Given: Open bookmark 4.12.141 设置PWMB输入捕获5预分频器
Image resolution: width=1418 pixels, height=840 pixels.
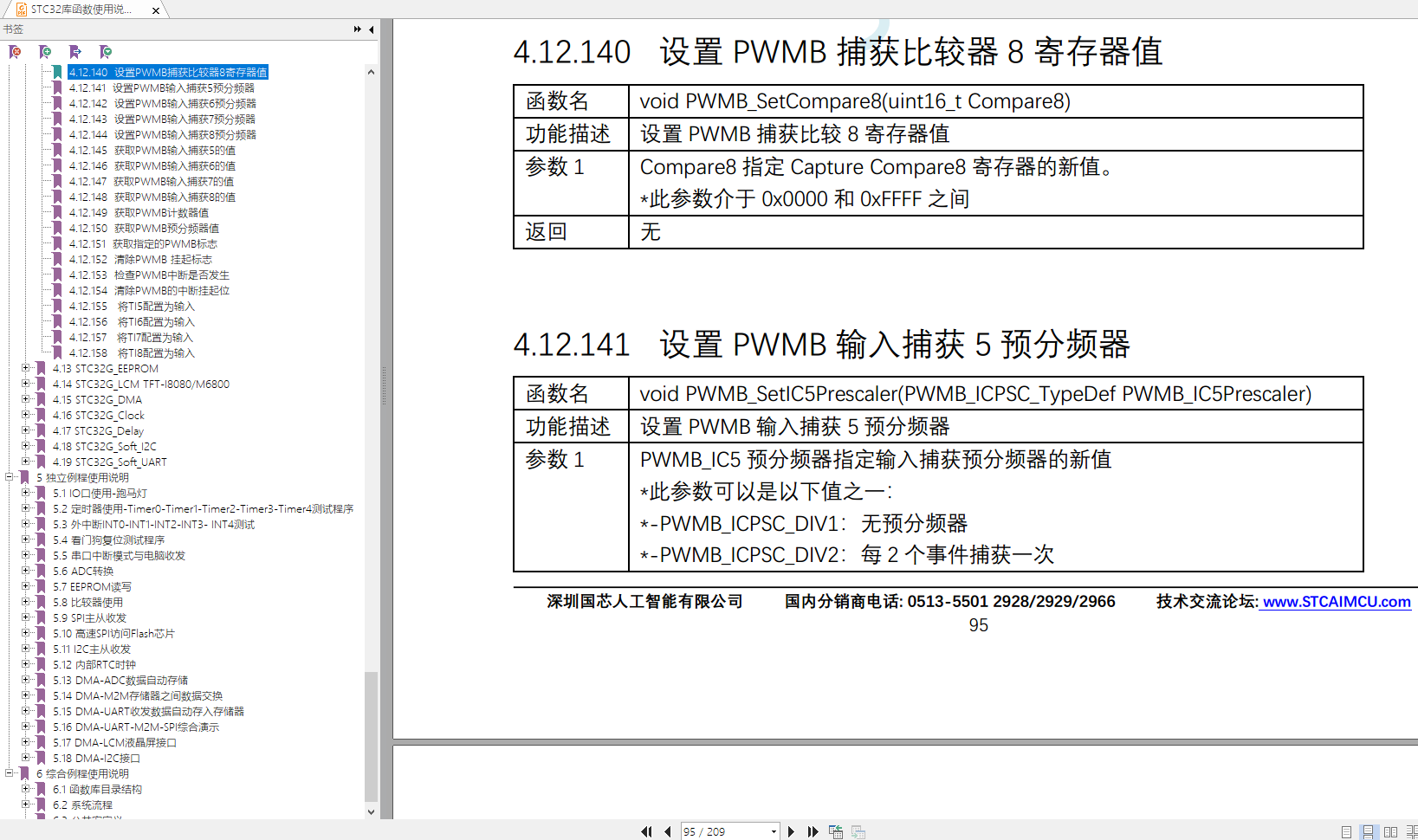Looking at the screenshot, I should tap(162, 87).
